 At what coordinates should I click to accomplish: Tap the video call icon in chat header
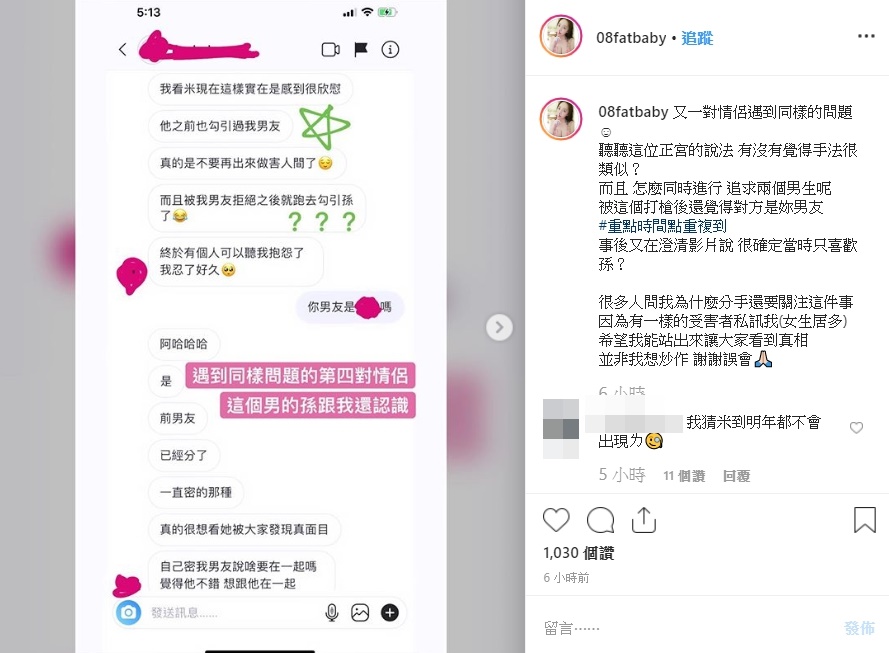331,50
